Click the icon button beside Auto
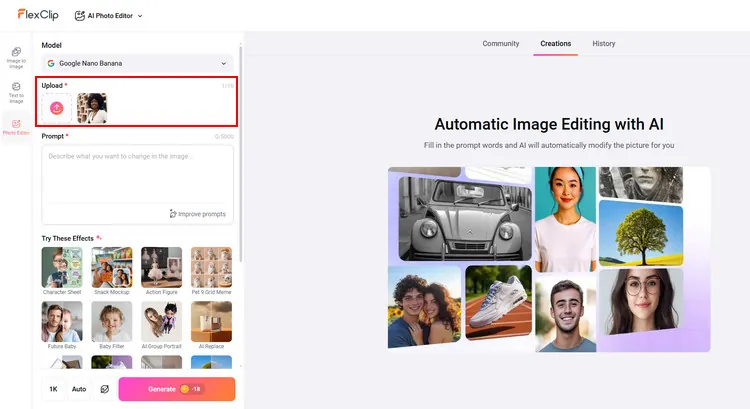Image resolution: width=750 pixels, height=409 pixels. tap(104, 389)
